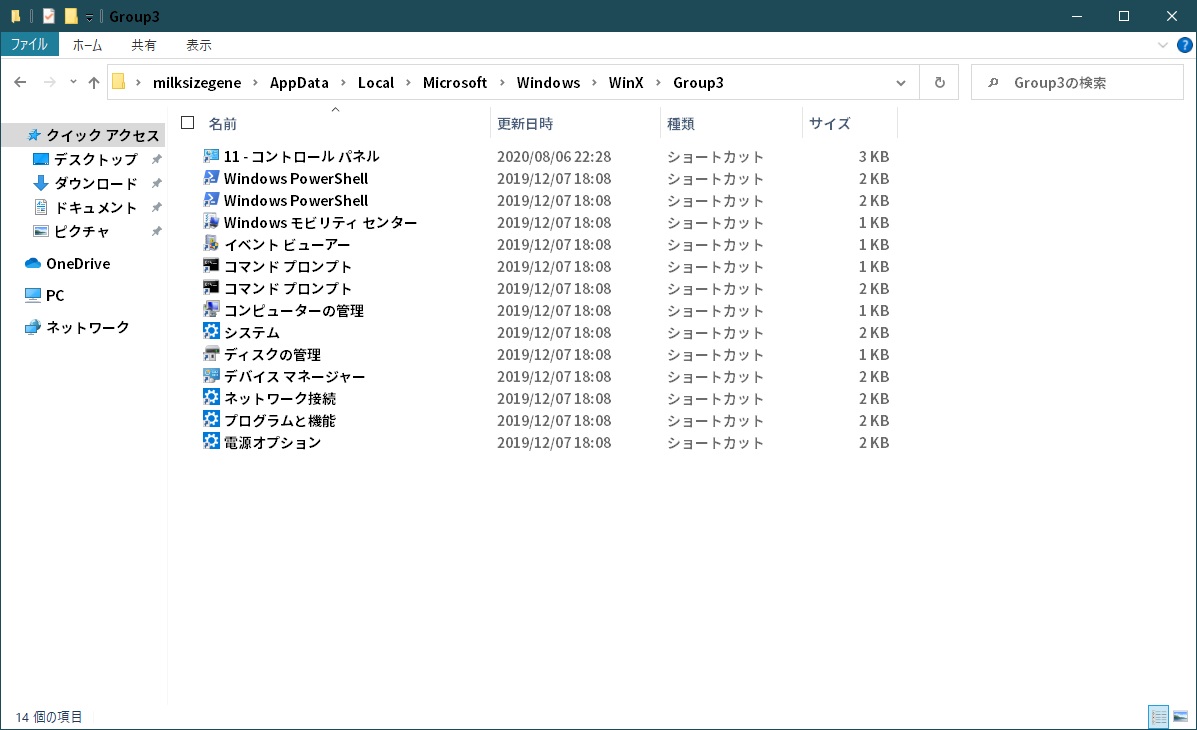Viewport: 1197px width, 730px height.
Task: Click the クイック アクセス star icon
Action: click(x=34, y=135)
